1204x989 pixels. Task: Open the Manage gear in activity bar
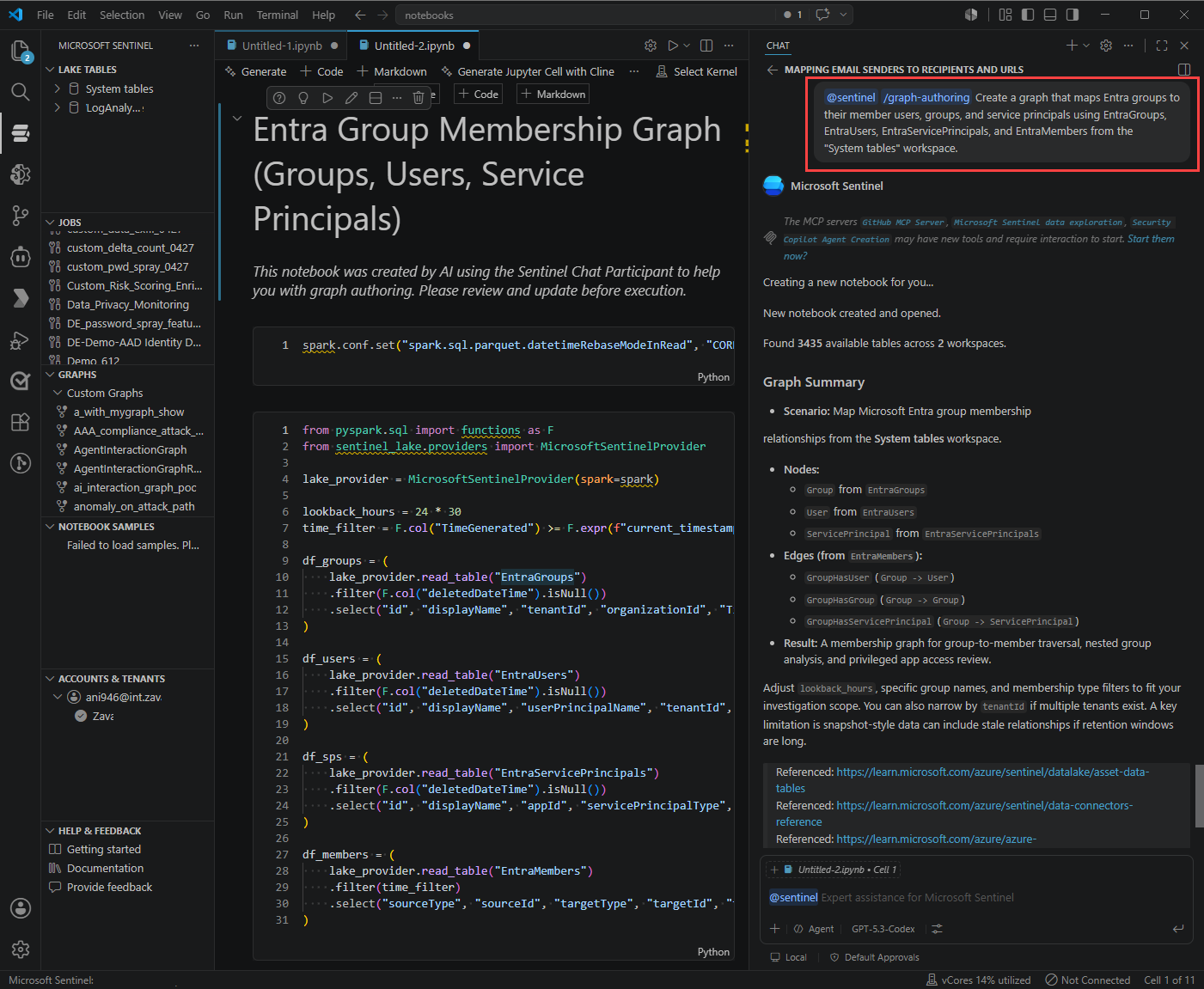click(x=21, y=949)
